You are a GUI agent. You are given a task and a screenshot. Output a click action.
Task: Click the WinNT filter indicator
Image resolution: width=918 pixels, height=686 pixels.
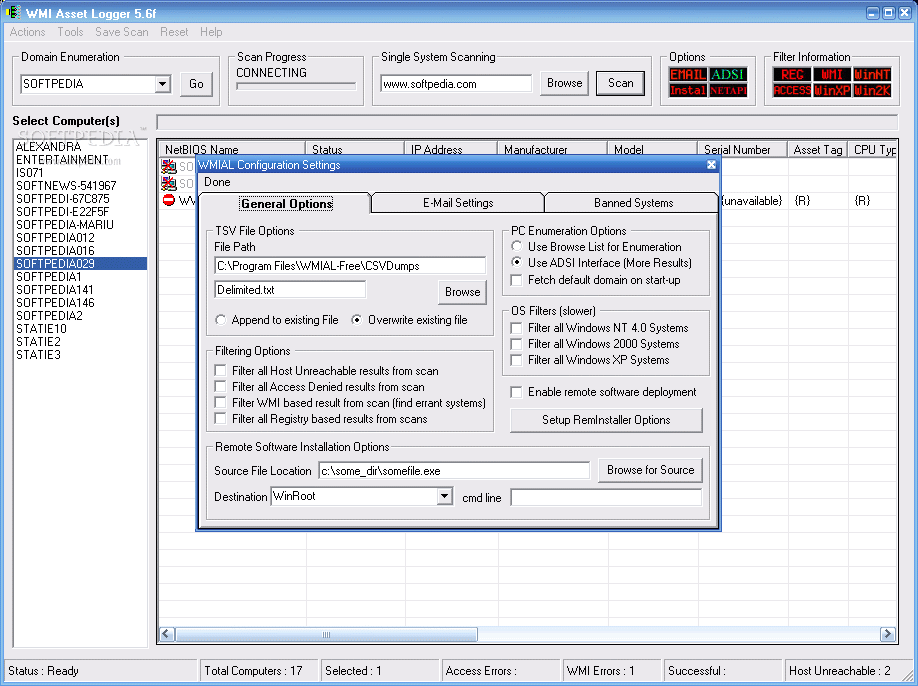[x=872, y=74]
